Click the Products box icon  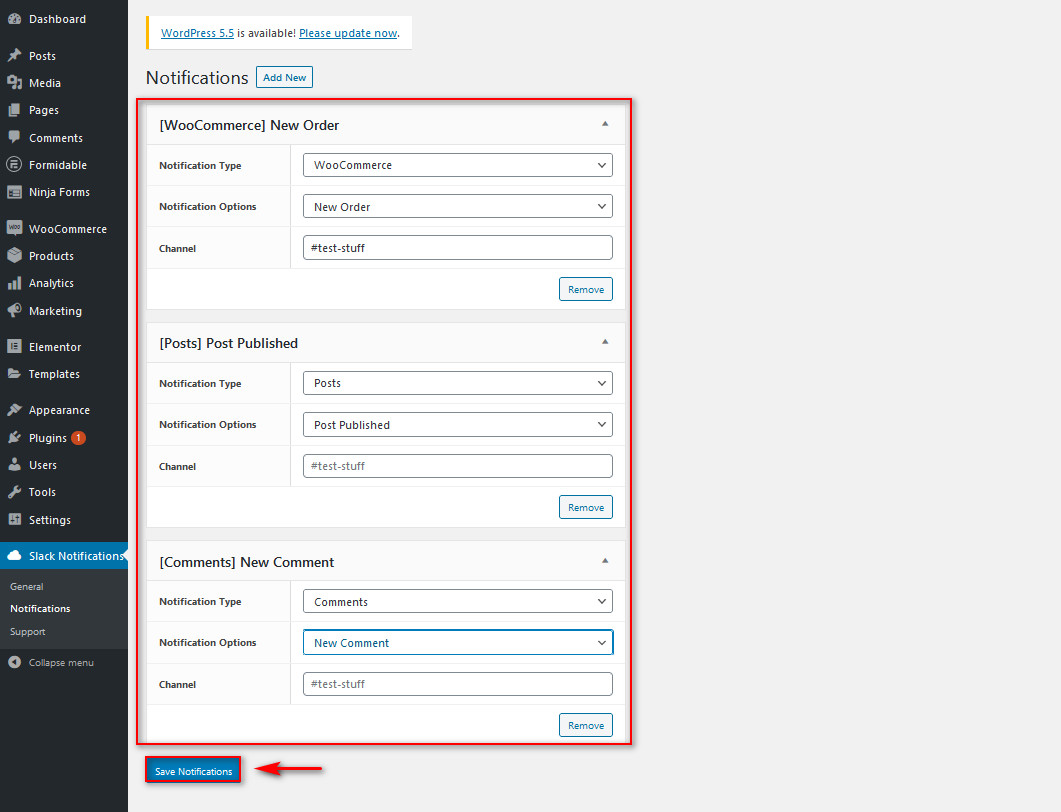pos(14,256)
